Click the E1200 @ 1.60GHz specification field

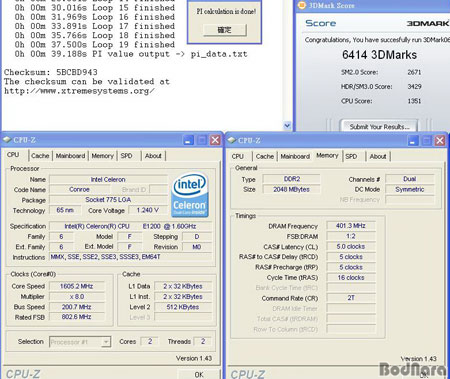point(130,226)
